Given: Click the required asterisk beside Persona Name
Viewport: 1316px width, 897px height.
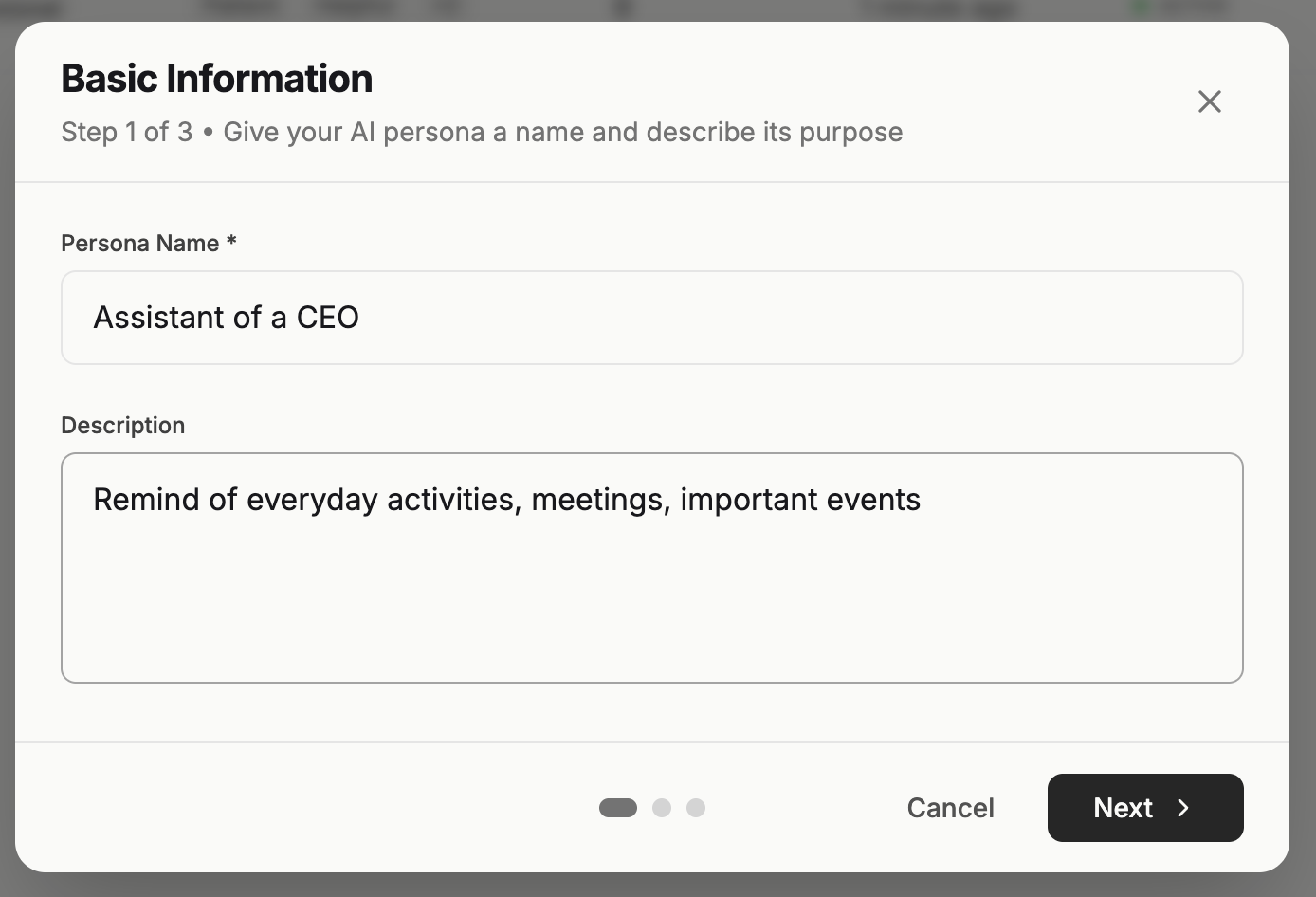Looking at the screenshot, I should pyautogui.click(x=231, y=243).
